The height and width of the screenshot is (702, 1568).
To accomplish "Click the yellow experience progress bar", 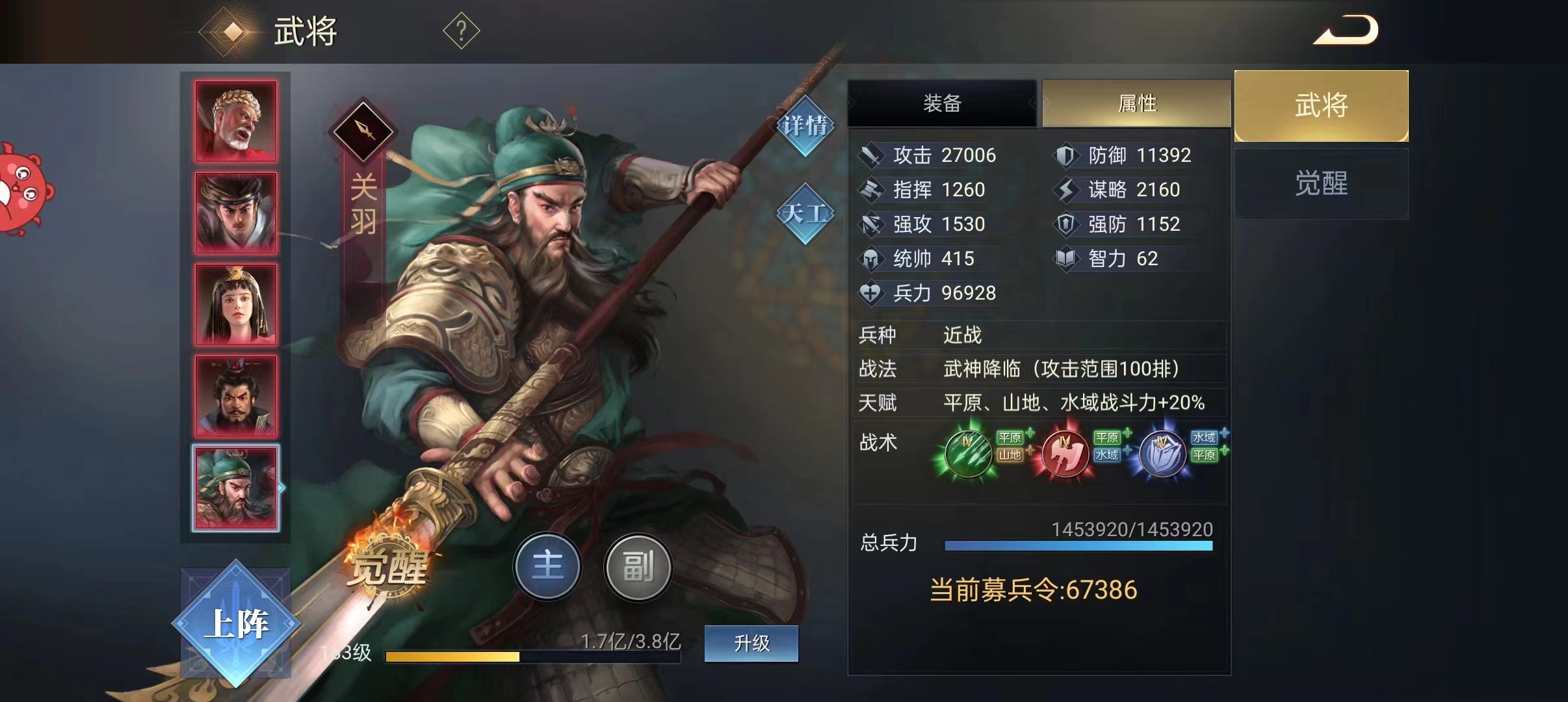I will 532,656.
